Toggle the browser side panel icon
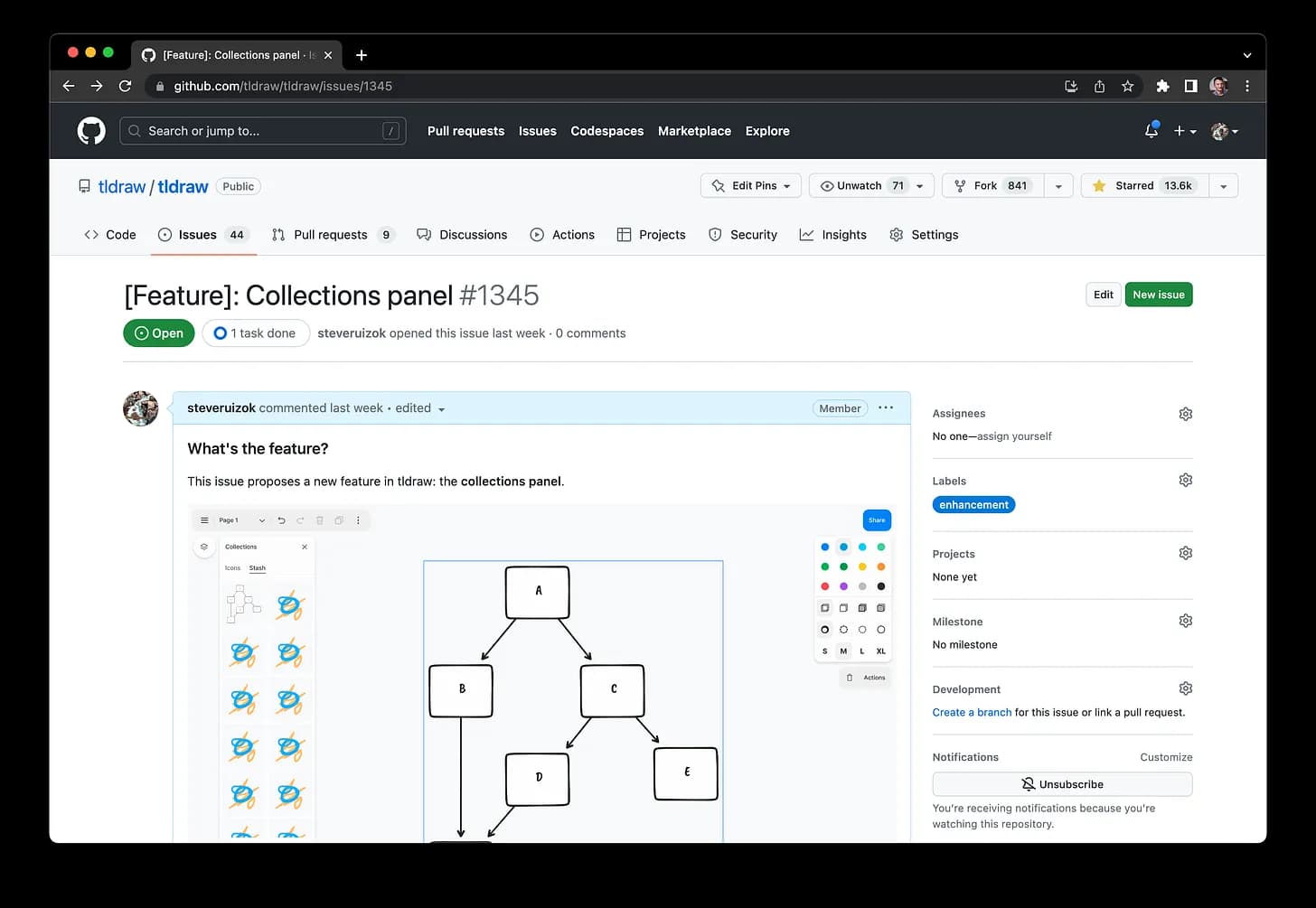 (x=1190, y=86)
